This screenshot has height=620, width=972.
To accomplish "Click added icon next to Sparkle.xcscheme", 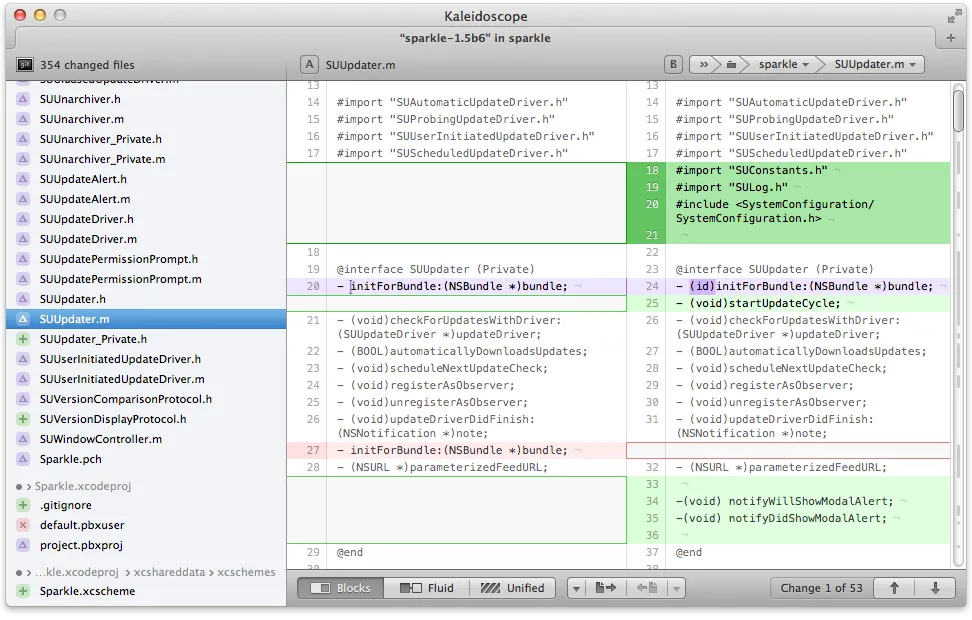I will [23, 591].
